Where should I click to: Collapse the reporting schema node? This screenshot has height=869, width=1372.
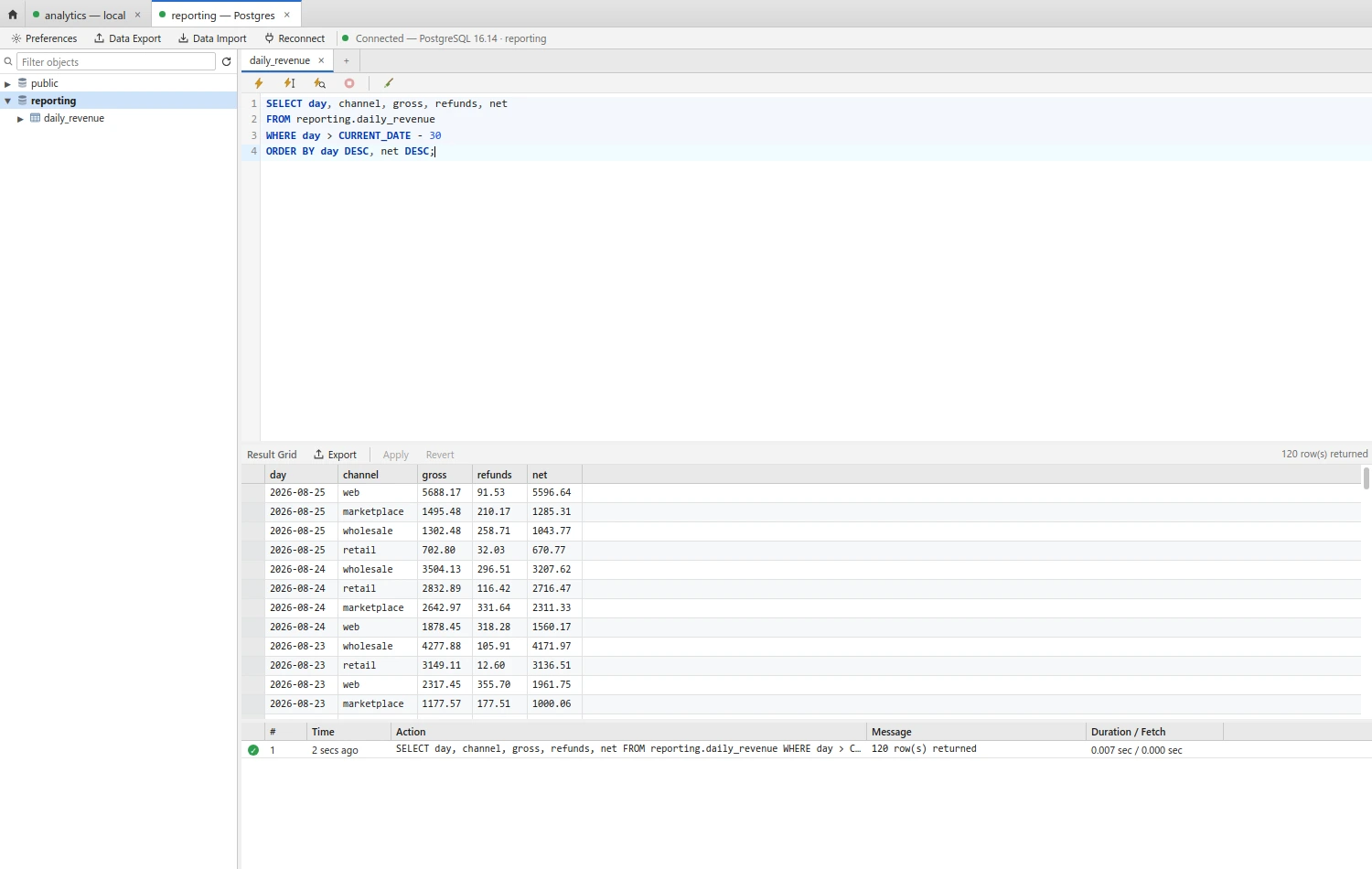[x=8, y=101]
